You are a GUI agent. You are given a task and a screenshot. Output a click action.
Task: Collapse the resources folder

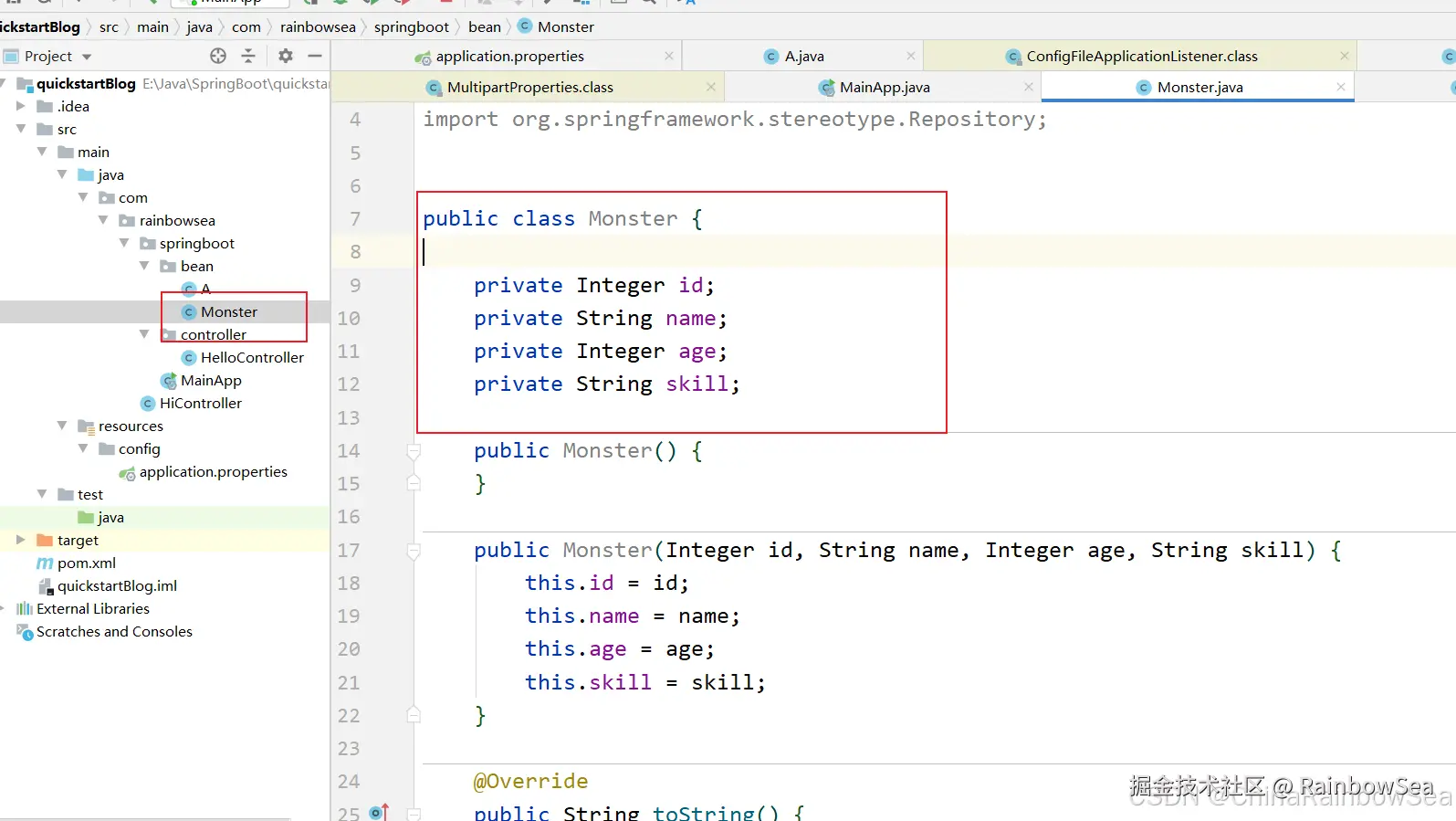coord(62,426)
